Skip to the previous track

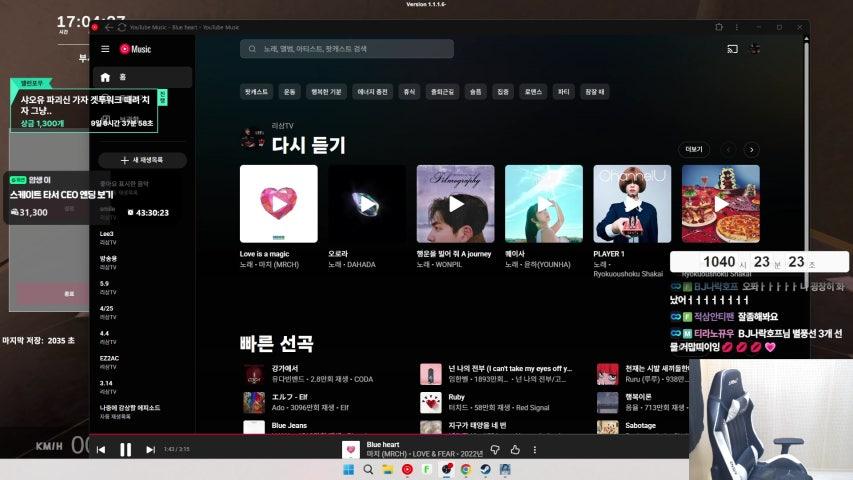(x=101, y=450)
